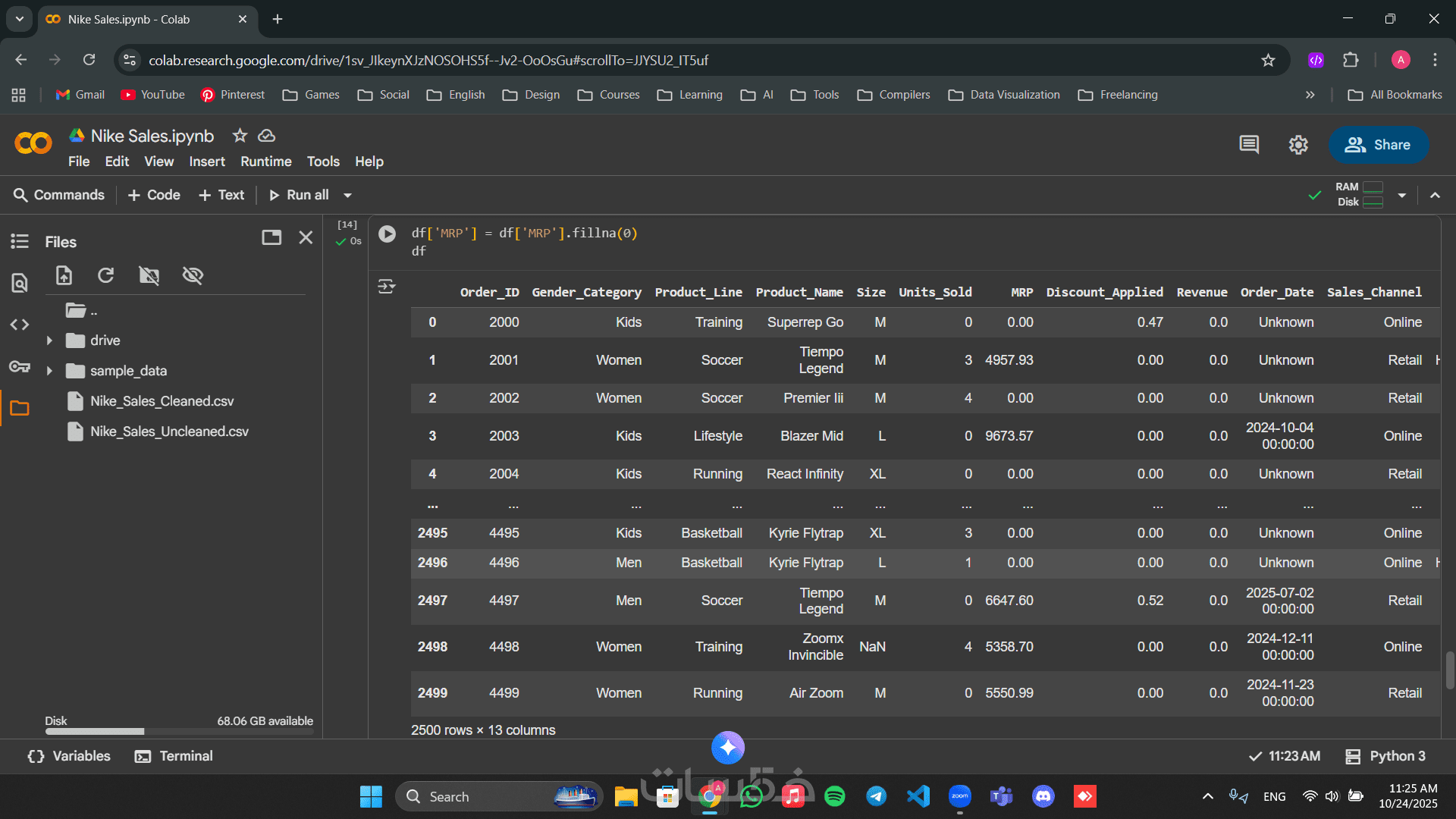Screen dimensions: 1456x819
Task: Refresh the Files panel listing
Action: tap(106, 275)
